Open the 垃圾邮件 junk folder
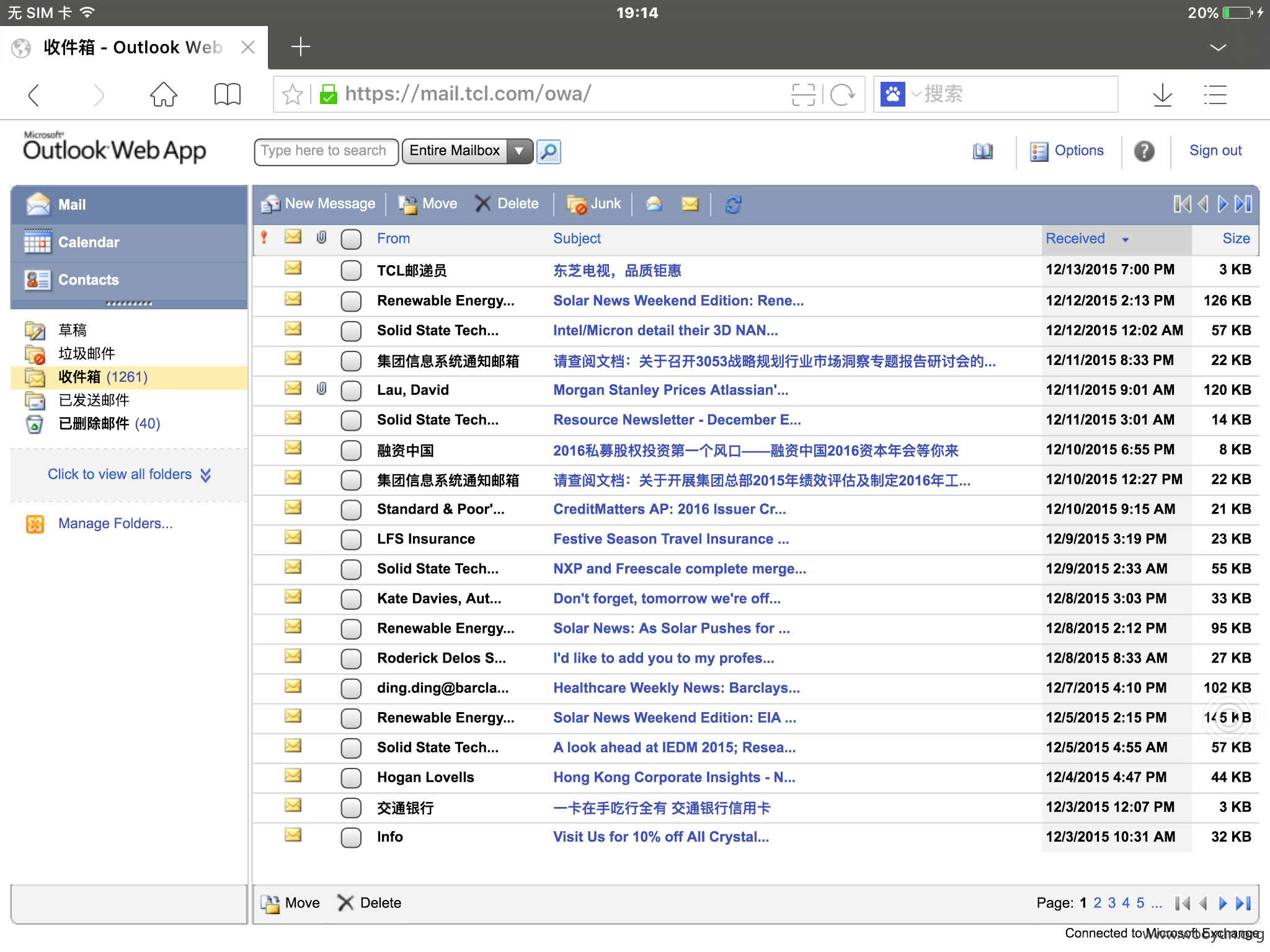The width and height of the screenshot is (1270, 952). (x=86, y=354)
